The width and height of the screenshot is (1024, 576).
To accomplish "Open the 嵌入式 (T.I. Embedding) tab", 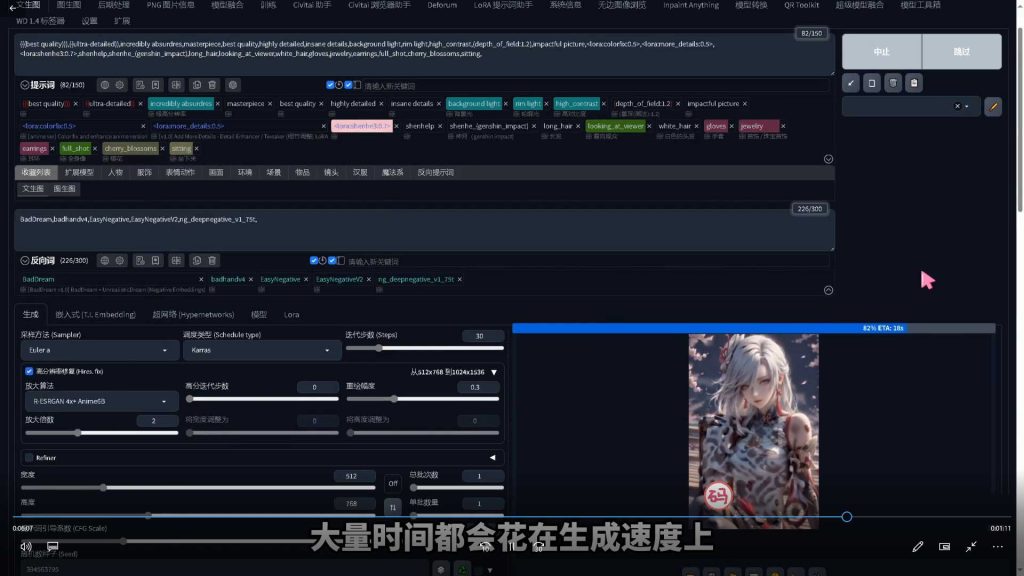I will pyautogui.click(x=95, y=315).
